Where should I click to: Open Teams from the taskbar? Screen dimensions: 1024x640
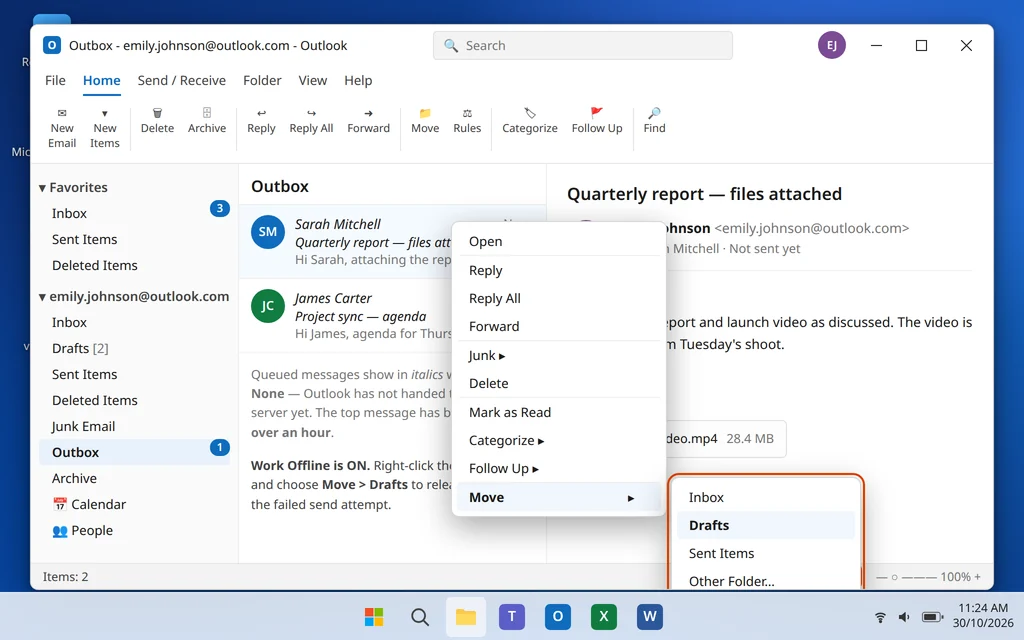click(512, 616)
